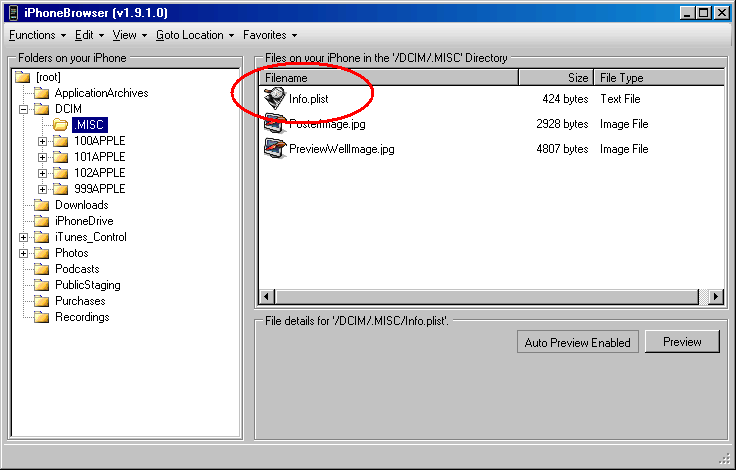Open the Functions menu

[x=38, y=35]
